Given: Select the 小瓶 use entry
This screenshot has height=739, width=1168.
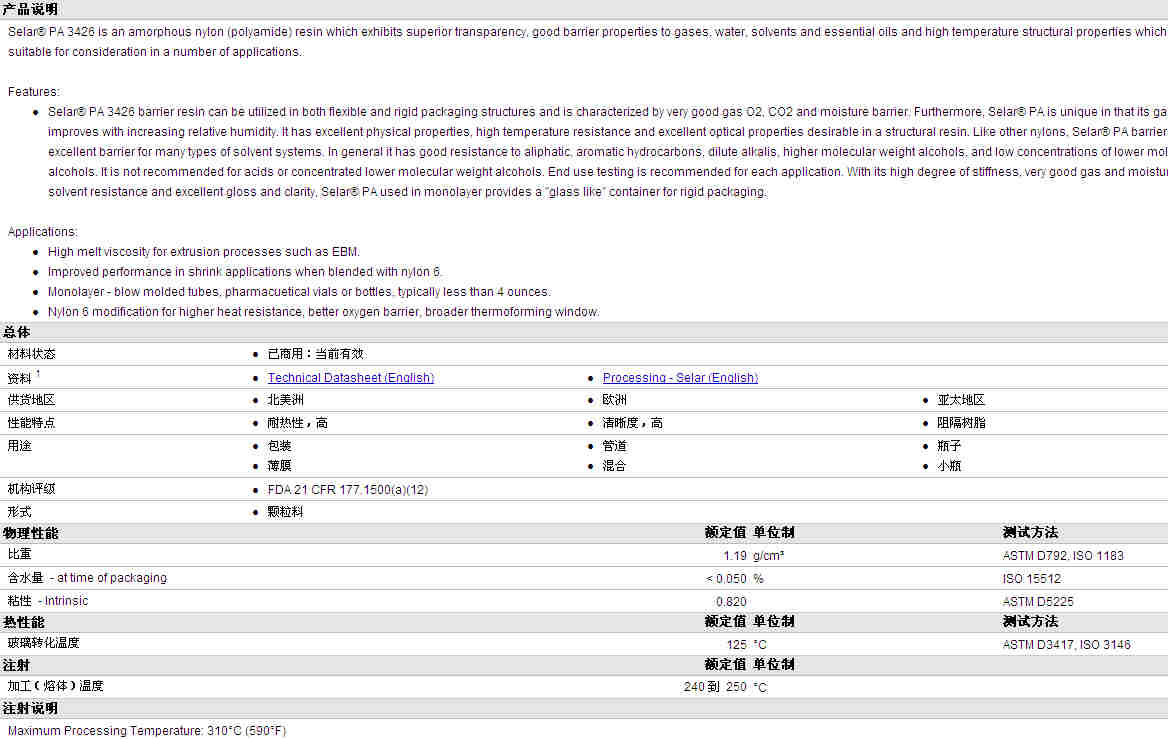Looking at the screenshot, I should [x=949, y=466].
